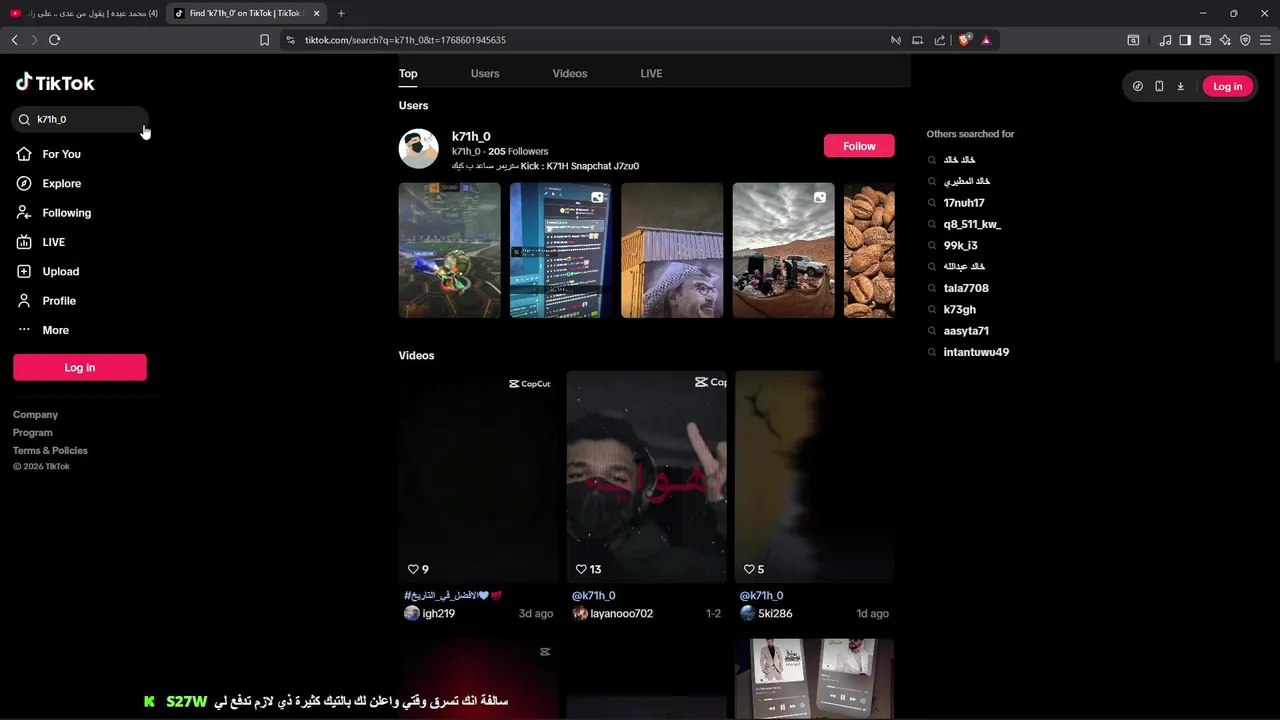
Task: Go back with the browser back arrow
Action: (14, 40)
